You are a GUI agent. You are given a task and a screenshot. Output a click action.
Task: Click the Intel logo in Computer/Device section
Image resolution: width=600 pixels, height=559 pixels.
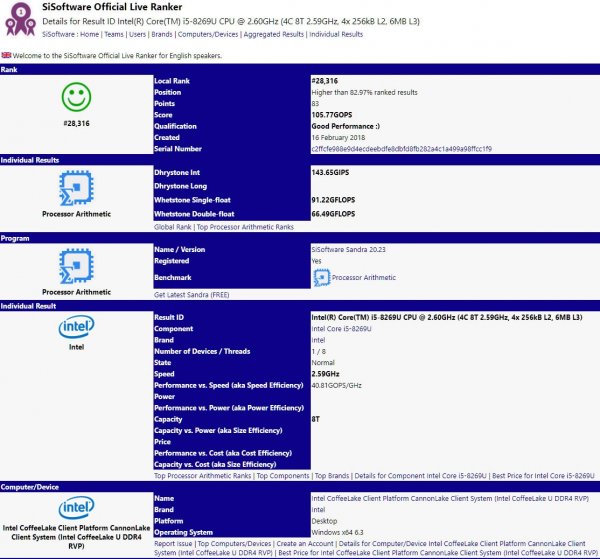point(76,507)
